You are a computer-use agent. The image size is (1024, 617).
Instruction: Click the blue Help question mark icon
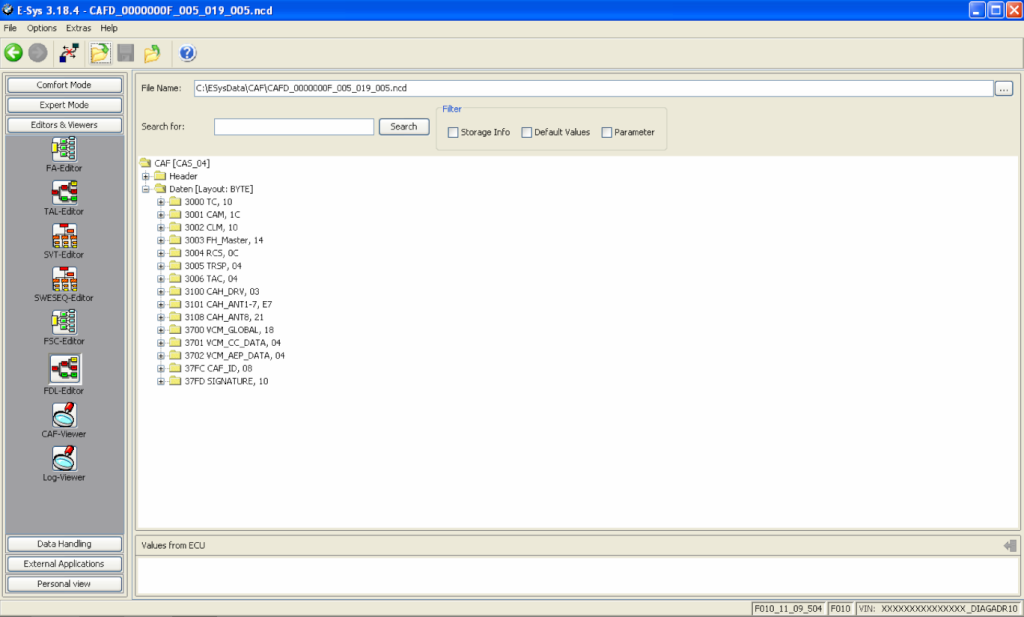click(187, 53)
